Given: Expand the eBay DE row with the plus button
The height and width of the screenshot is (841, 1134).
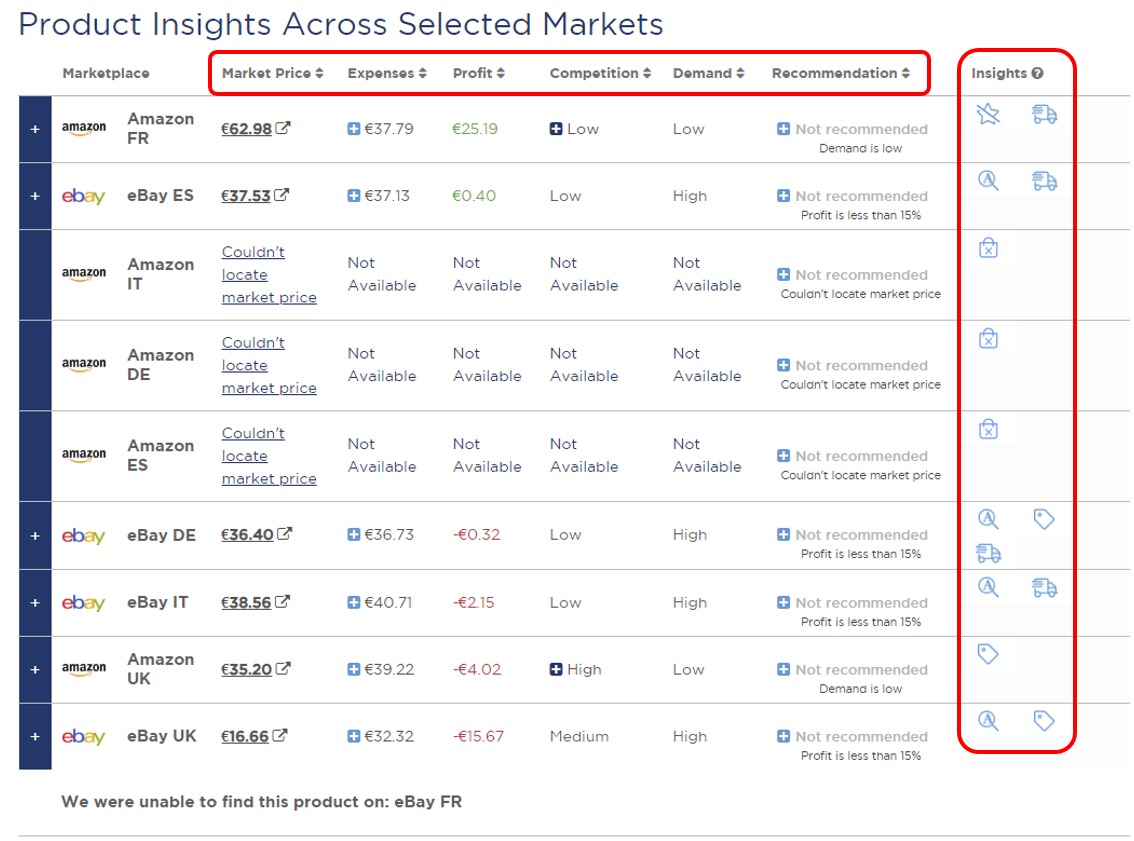Looking at the screenshot, I should tap(33, 535).
